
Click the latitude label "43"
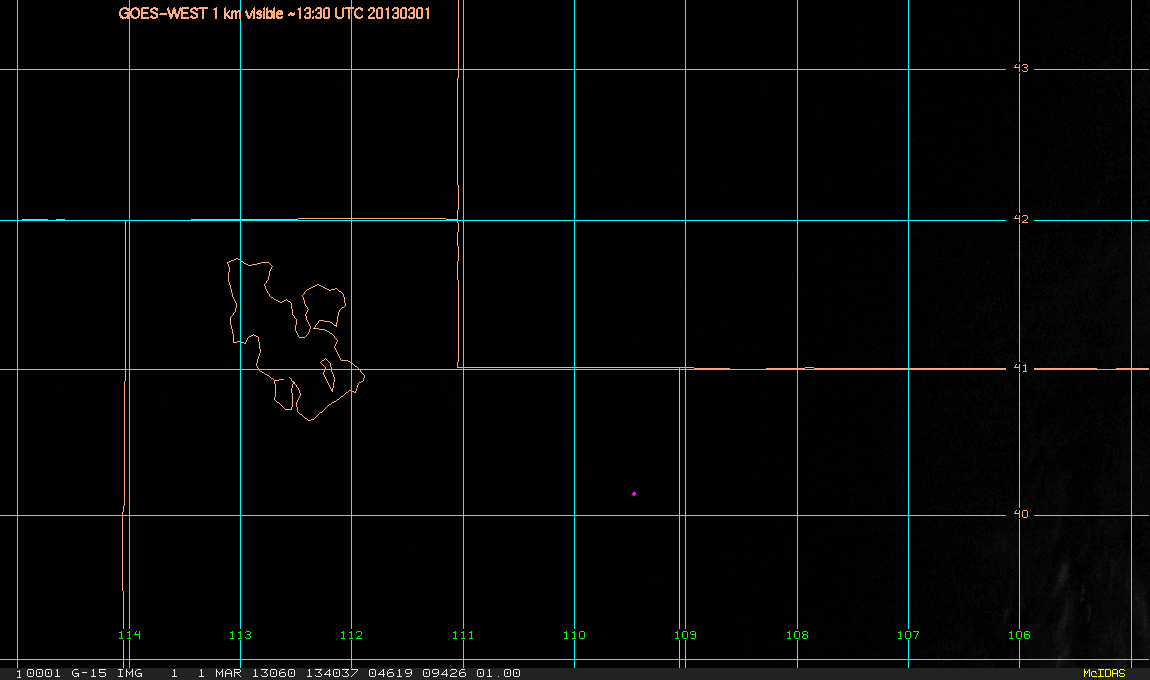click(x=1021, y=68)
